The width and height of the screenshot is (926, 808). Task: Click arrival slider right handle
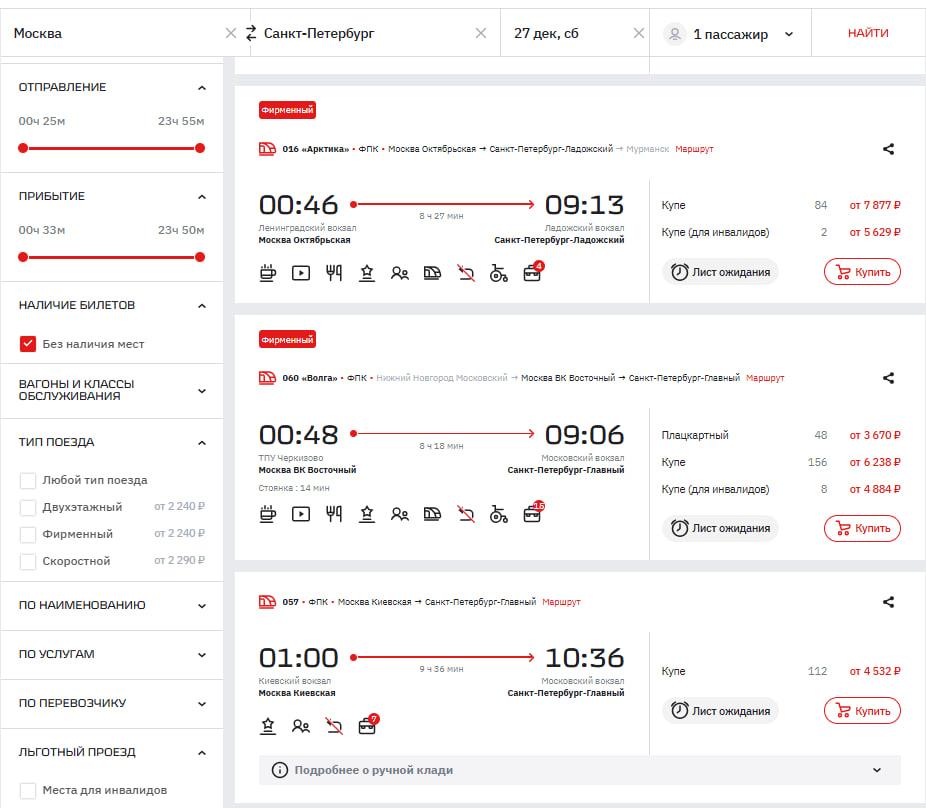[200, 257]
